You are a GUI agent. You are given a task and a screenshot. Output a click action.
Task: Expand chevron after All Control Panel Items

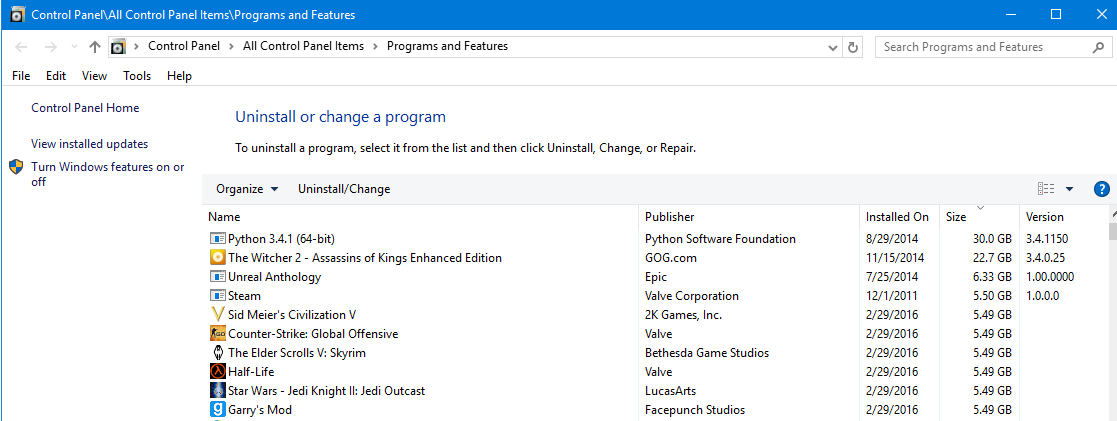375,46
